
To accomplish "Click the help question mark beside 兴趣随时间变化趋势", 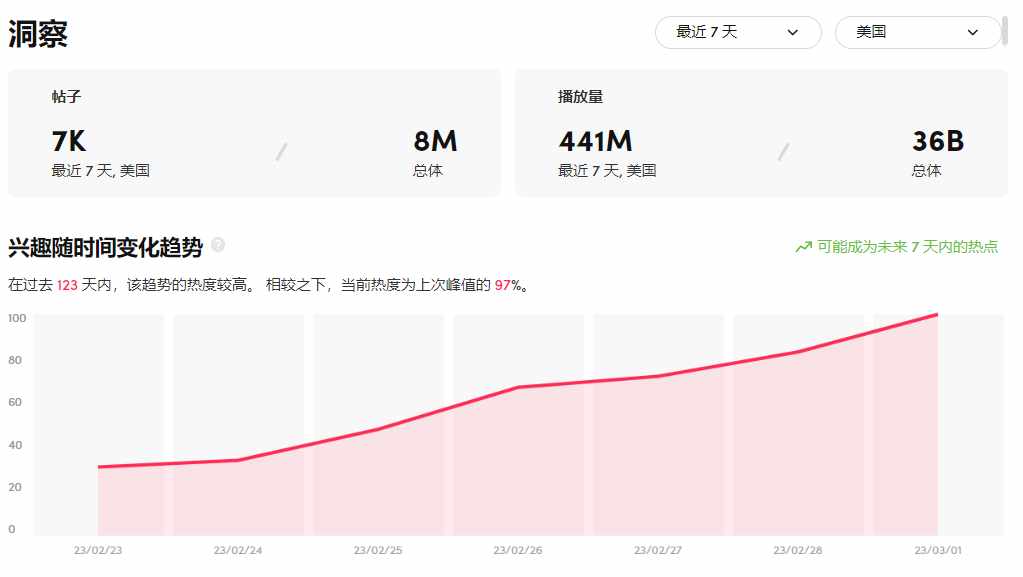I will tap(218, 245).
